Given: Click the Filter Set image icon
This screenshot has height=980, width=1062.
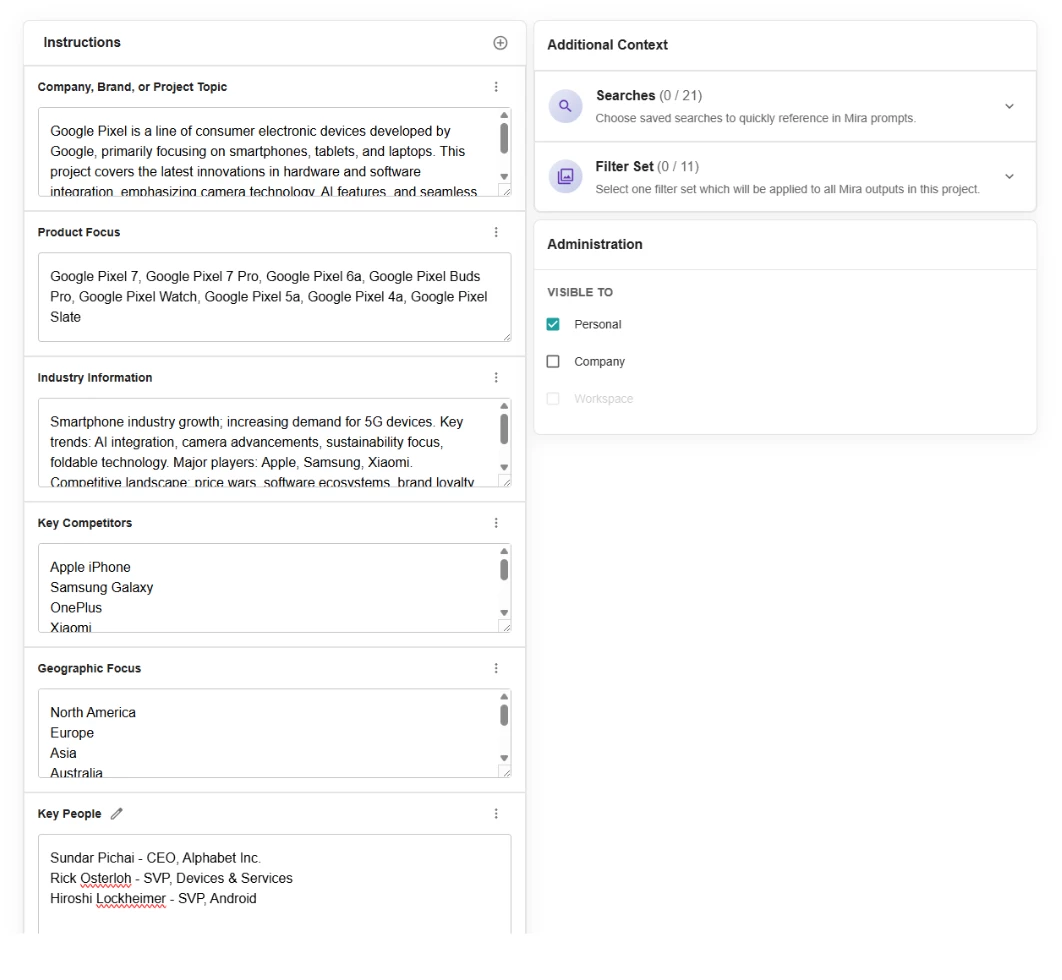Looking at the screenshot, I should click(x=565, y=177).
